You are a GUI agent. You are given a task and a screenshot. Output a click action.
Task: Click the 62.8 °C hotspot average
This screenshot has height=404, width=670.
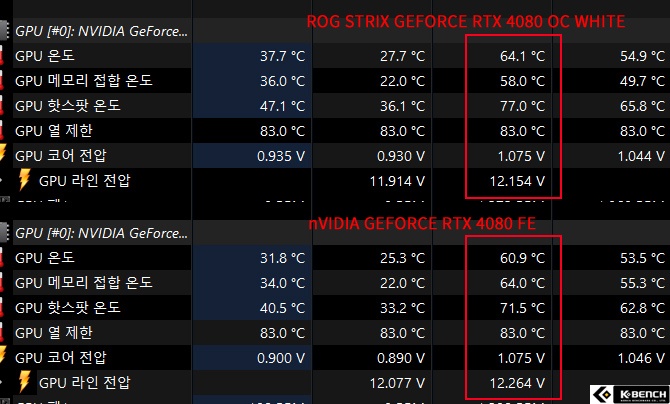643,308
